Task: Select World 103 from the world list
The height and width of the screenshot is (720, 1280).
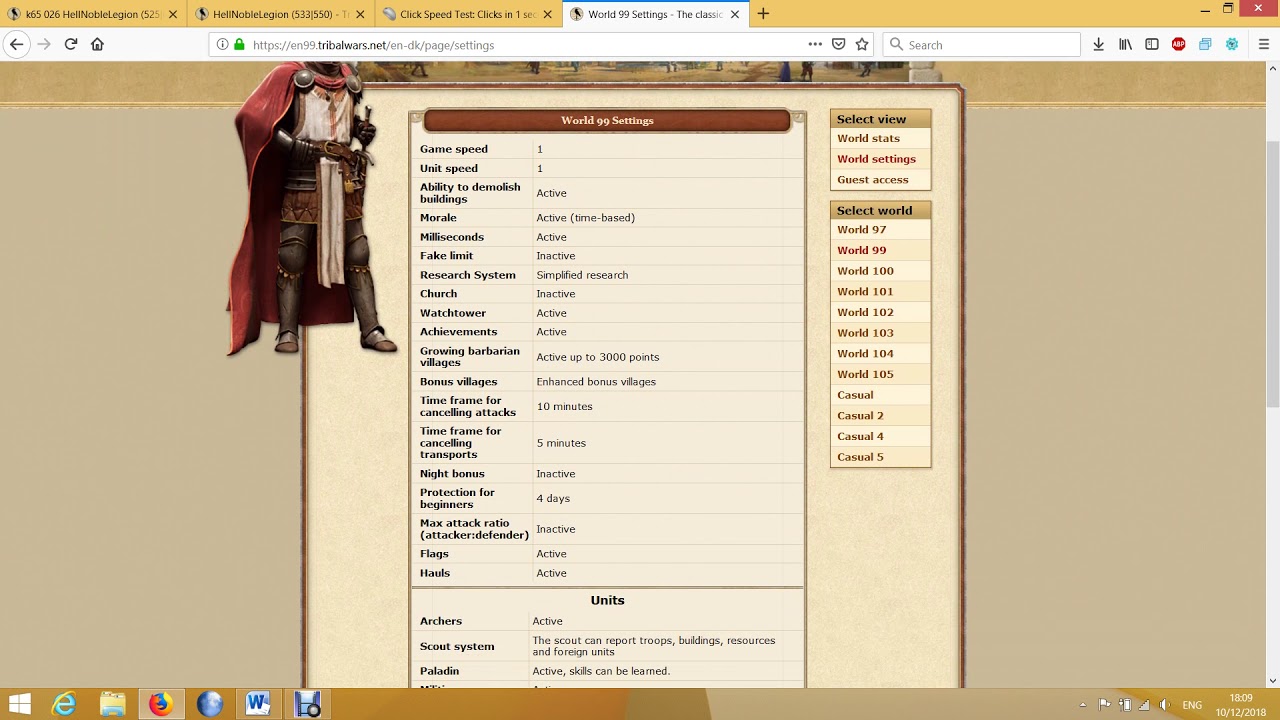Action: [865, 333]
